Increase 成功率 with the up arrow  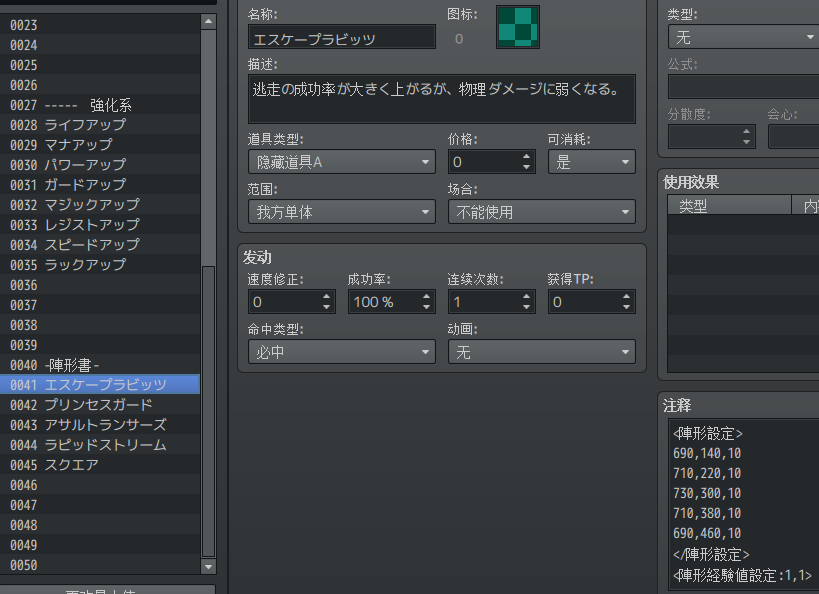(426, 296)
